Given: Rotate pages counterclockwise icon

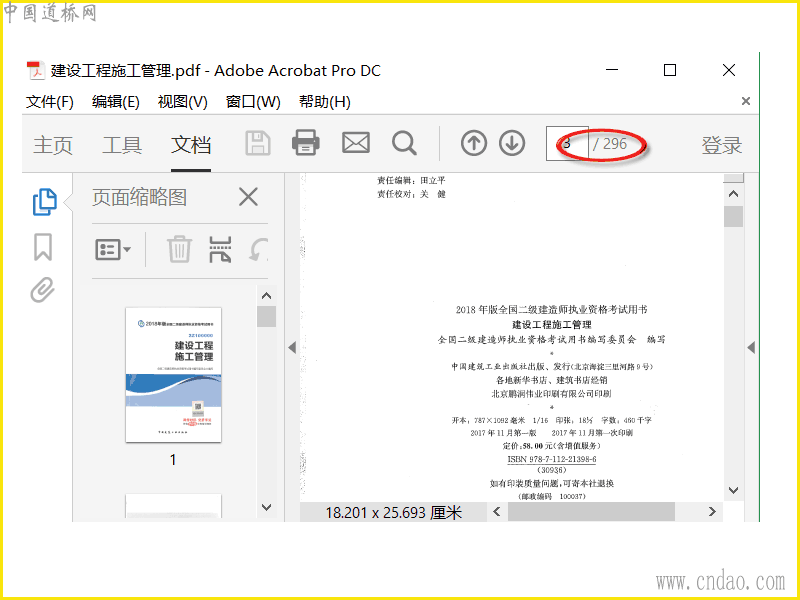Looking at the screenshot, I should [259, 249].
